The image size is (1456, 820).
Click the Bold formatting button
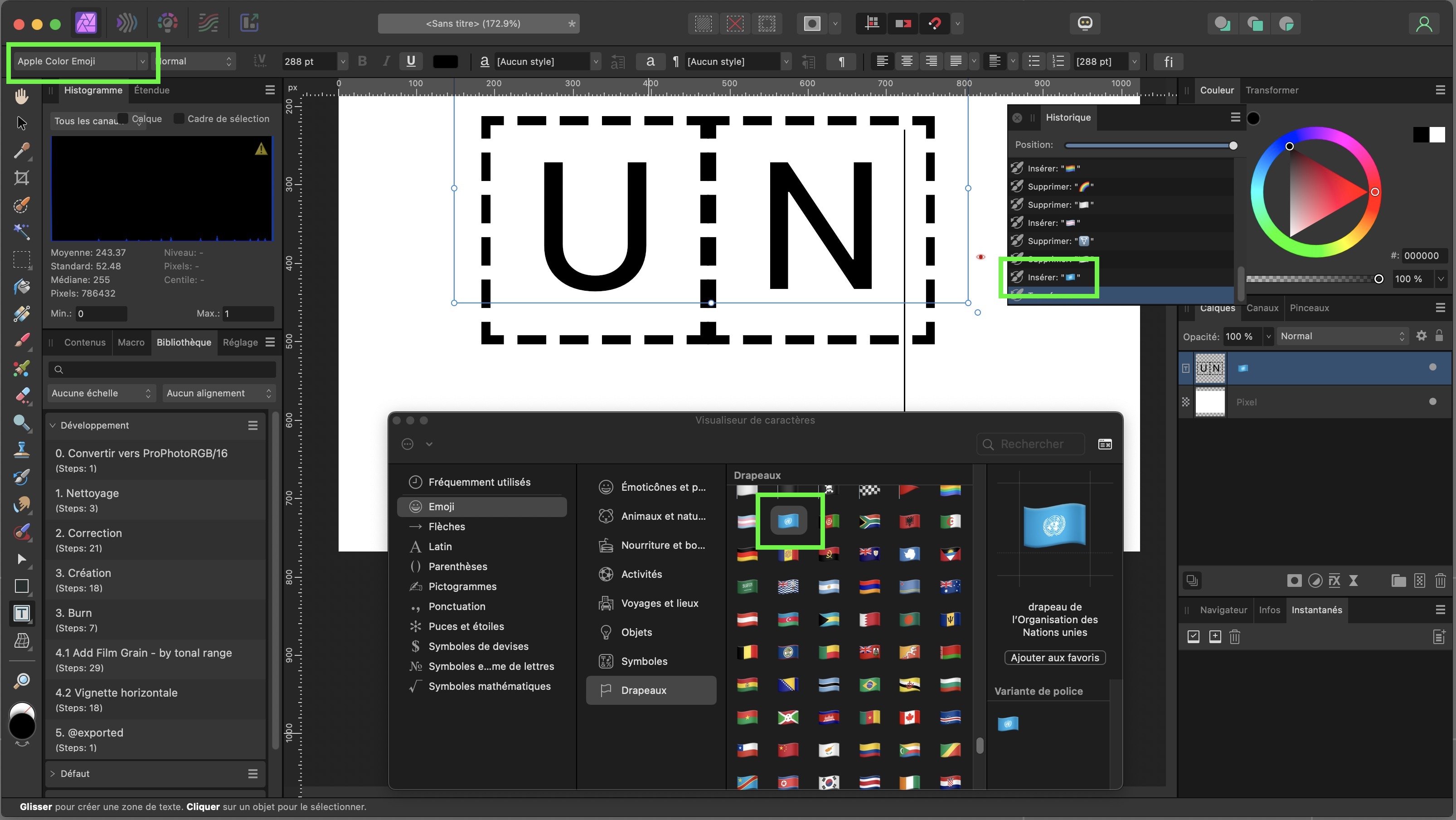click(x=362, y=61)
